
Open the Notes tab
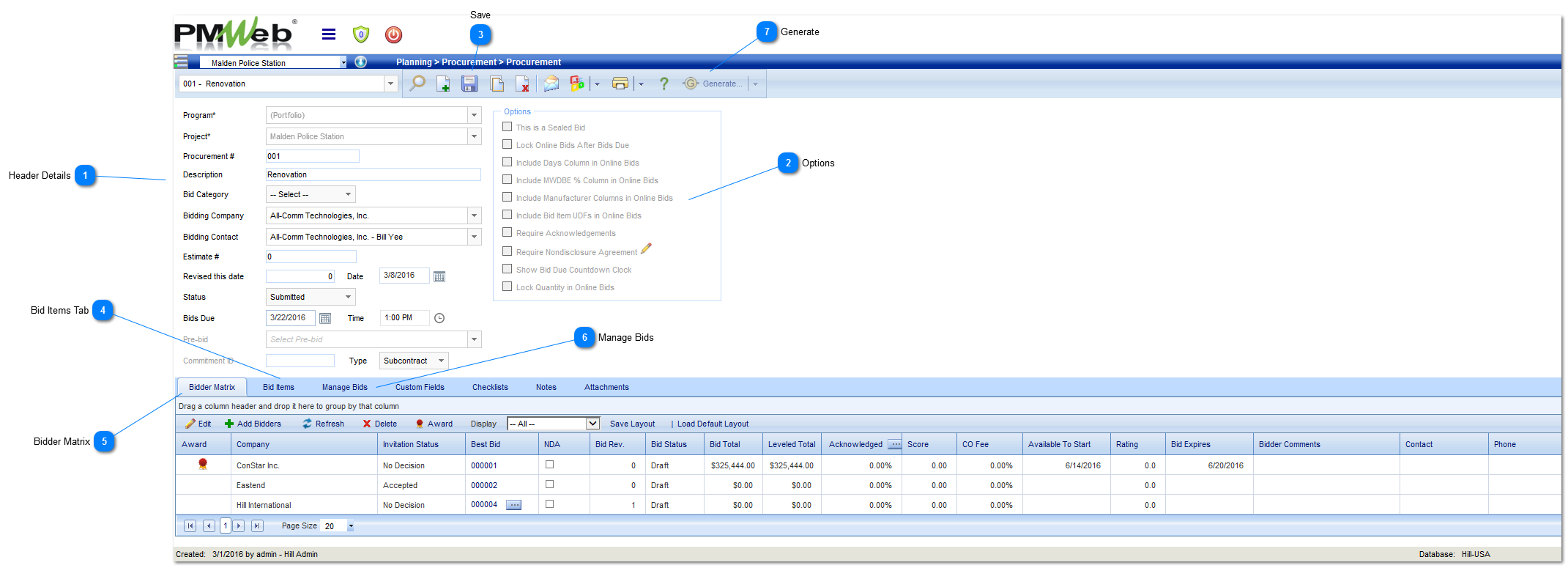[546, 387]
